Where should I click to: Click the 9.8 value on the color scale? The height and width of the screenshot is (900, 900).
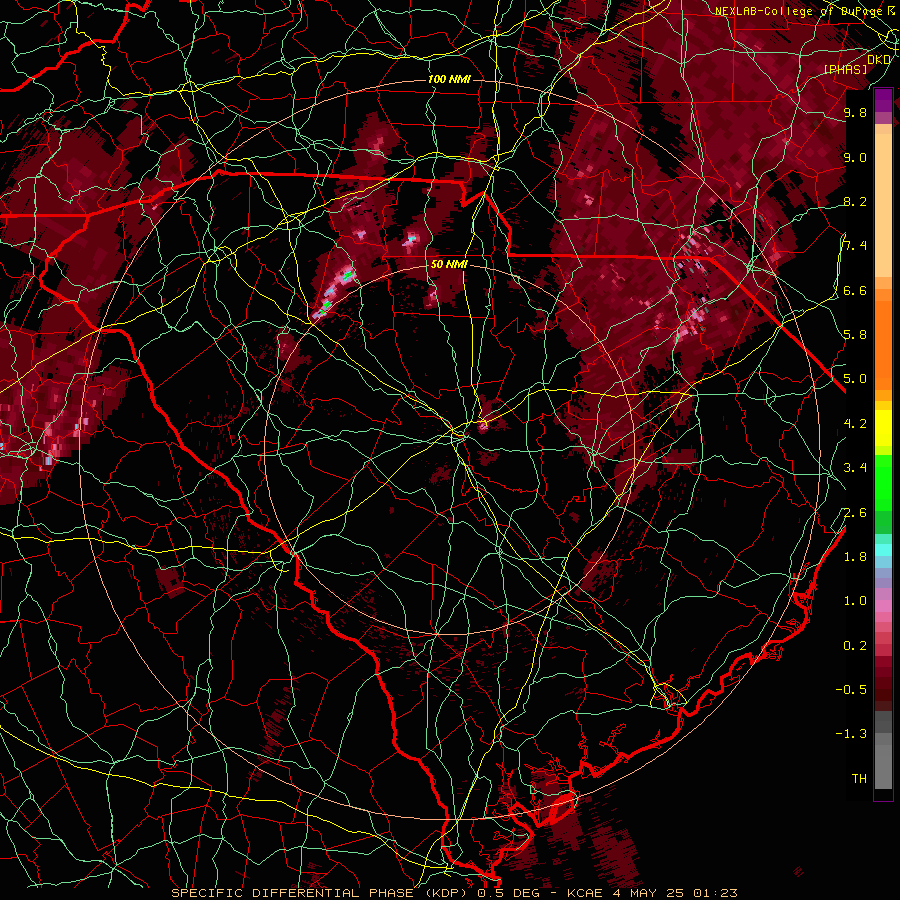[855, 112]
